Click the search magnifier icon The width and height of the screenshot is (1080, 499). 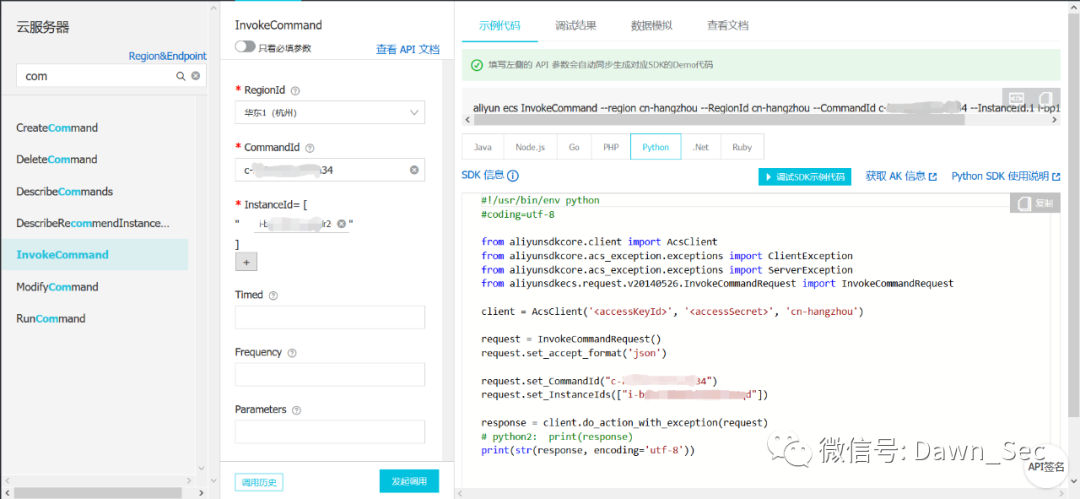[180, 77]
